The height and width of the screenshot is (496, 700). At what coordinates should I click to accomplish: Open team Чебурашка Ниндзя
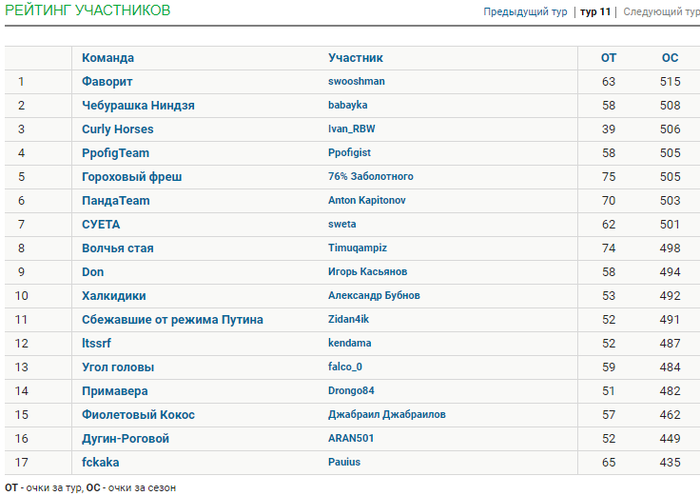click(138, 105)
